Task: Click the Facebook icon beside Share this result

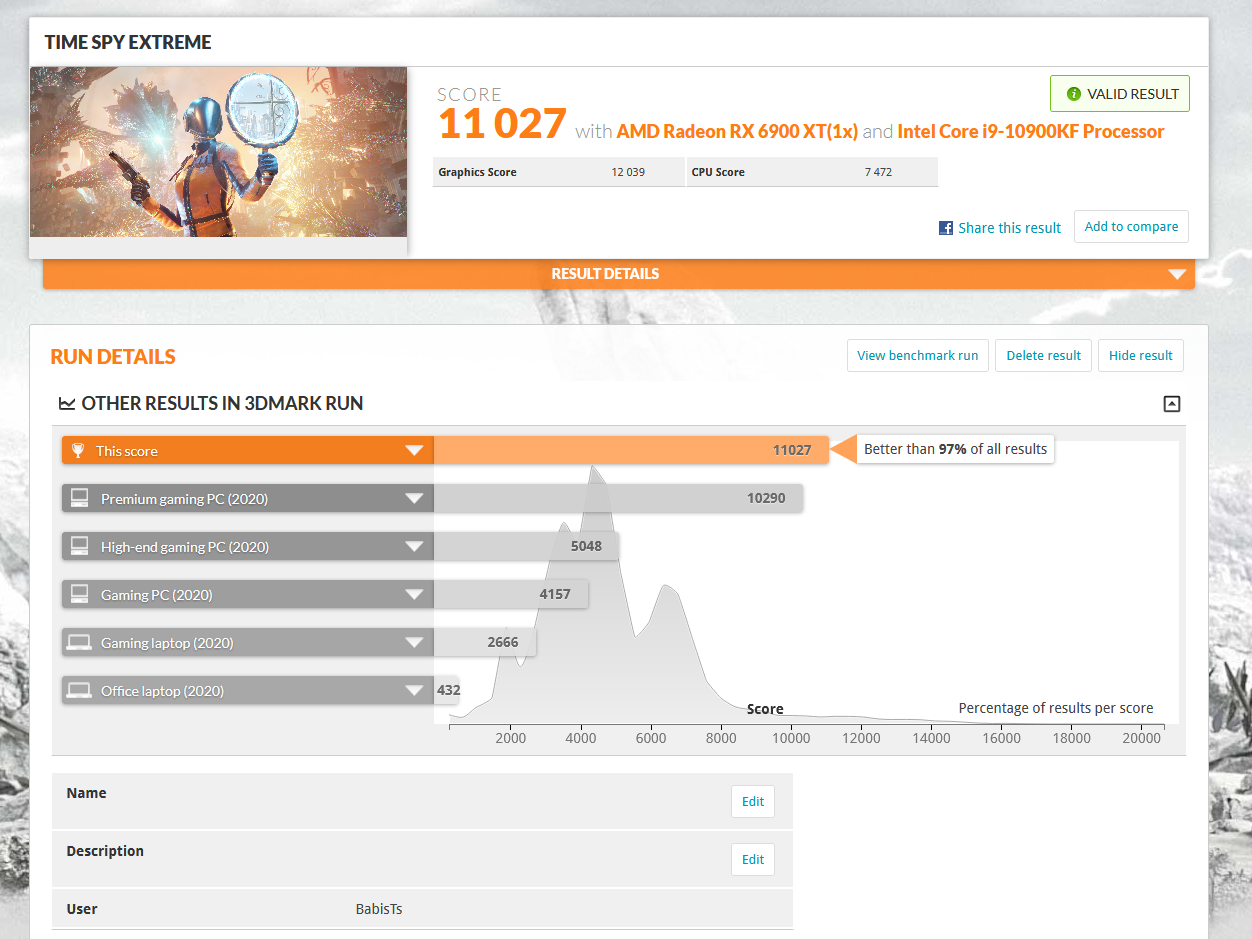Action: (x=945, y=228)
